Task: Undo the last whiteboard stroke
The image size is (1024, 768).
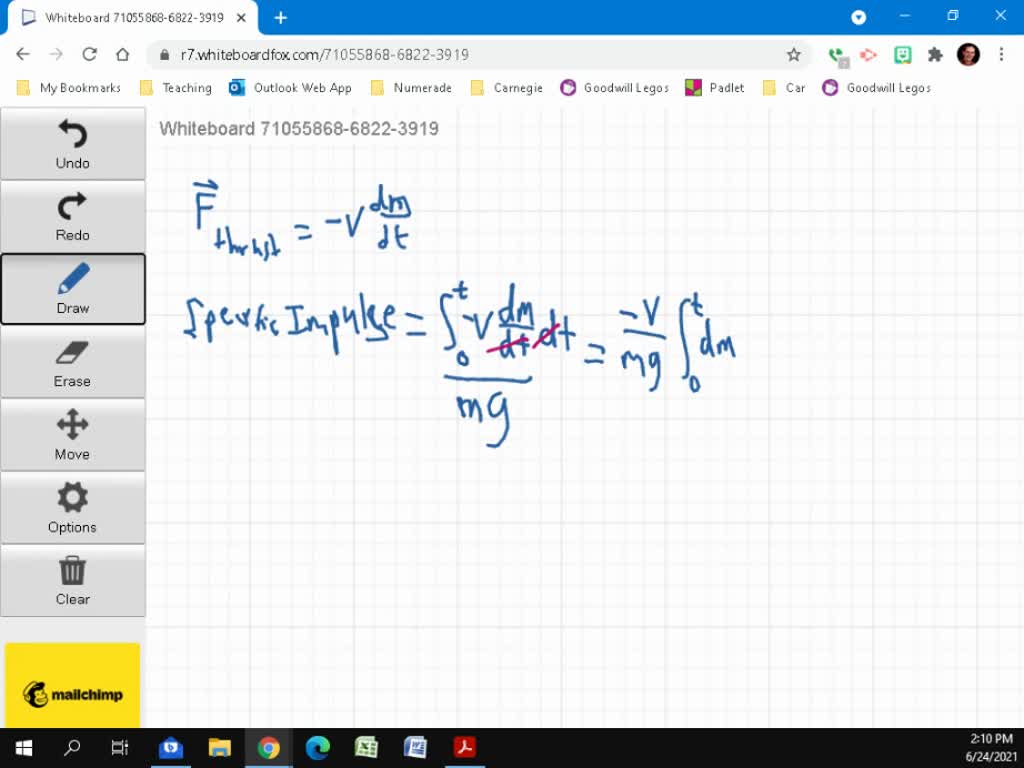Action: (x=73, y=144)
